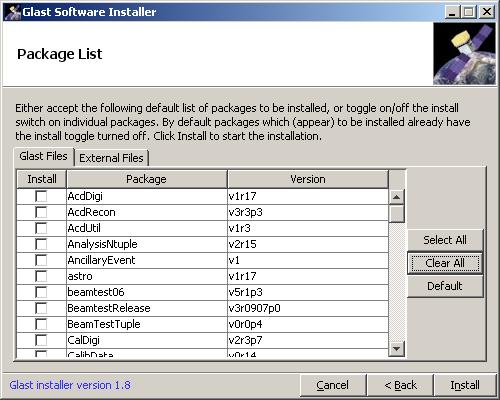This screenshot has height=400, width=500.
Task: Check the AnalysisNtuple install box
Action: 41,244
